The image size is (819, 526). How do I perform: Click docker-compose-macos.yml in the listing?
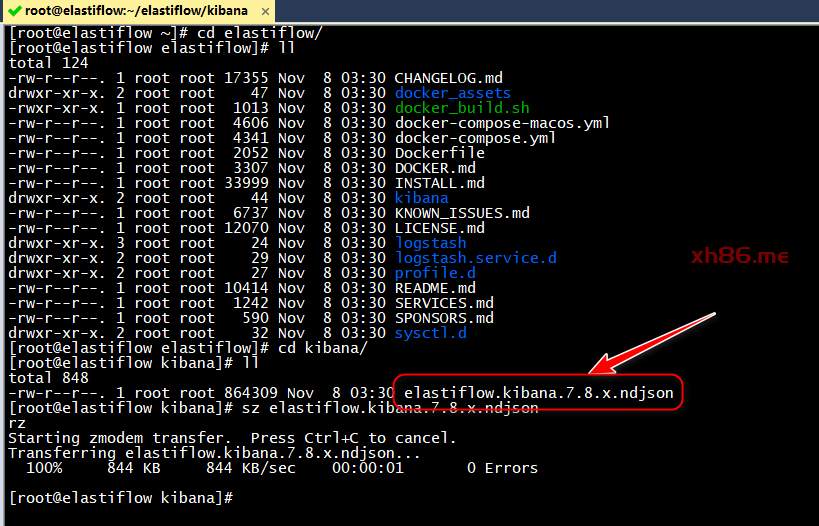502,123
